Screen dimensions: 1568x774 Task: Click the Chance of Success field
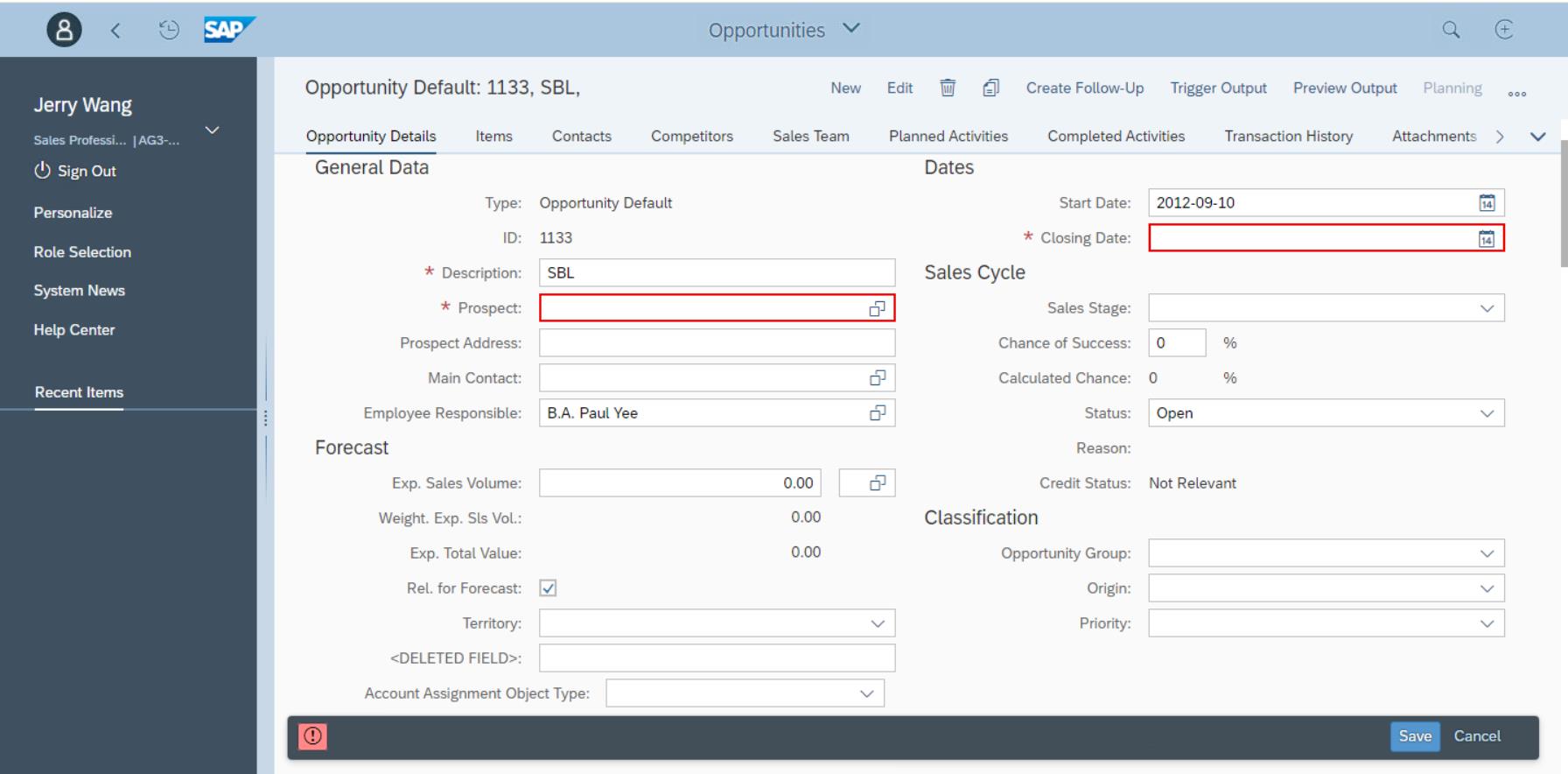[1177, 343]
